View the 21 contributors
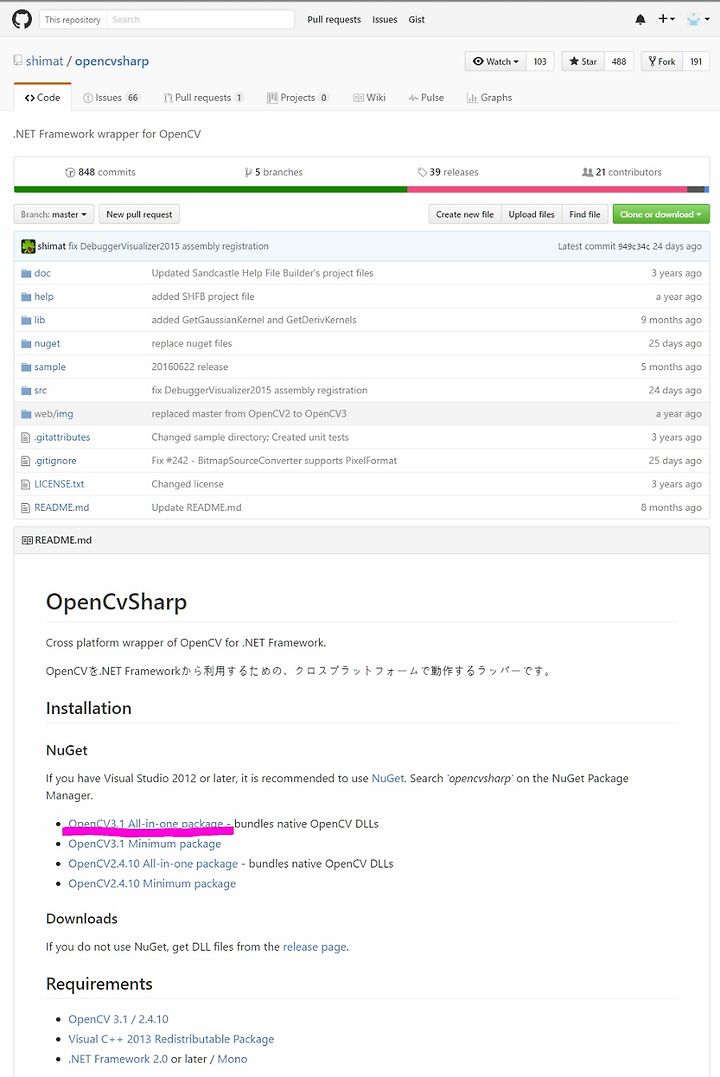 click(x=622, y=172)
